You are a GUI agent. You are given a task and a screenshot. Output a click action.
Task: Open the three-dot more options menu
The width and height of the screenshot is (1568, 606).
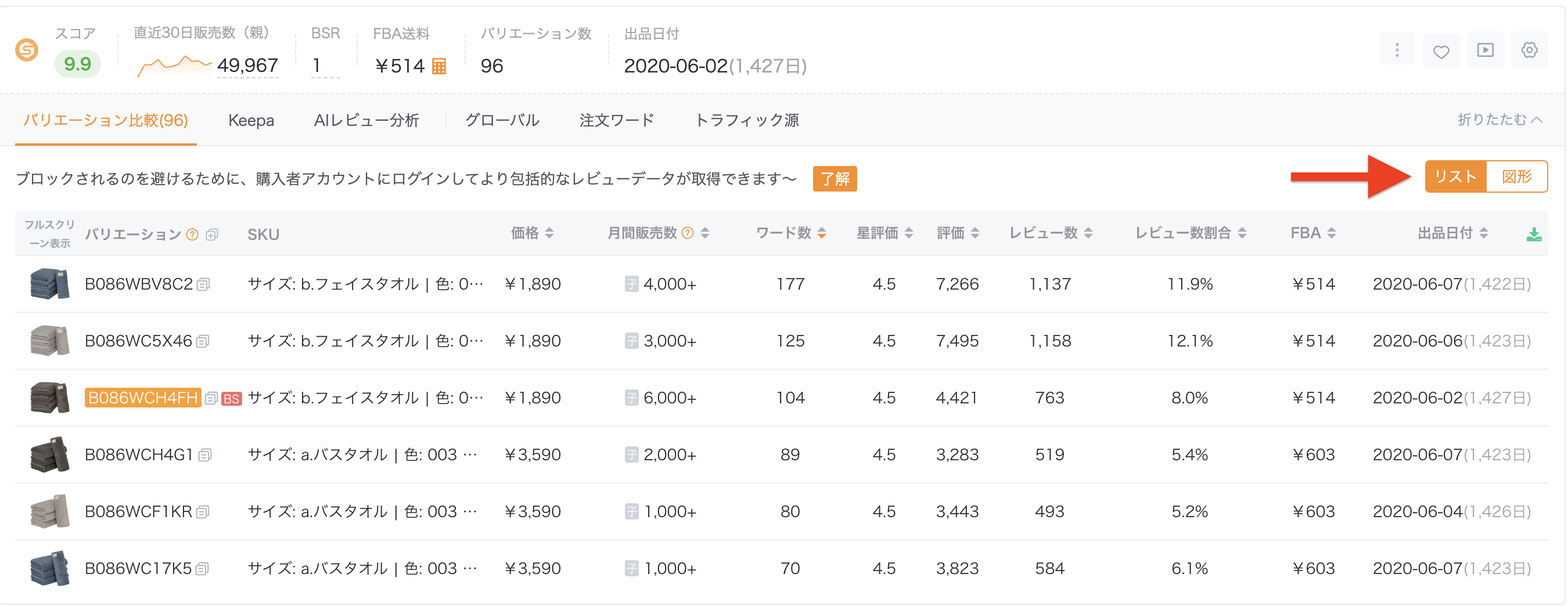(x=1397, y=50)
